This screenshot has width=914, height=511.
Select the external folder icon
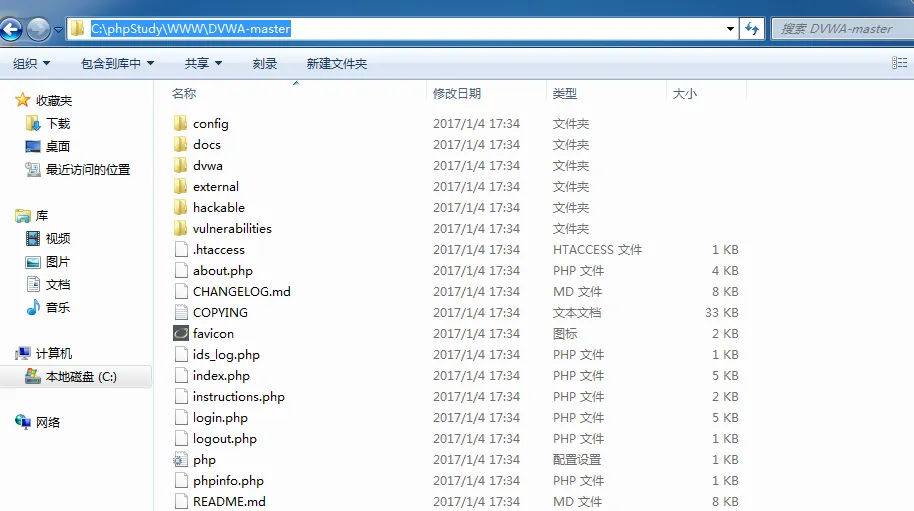click(181, 186)
